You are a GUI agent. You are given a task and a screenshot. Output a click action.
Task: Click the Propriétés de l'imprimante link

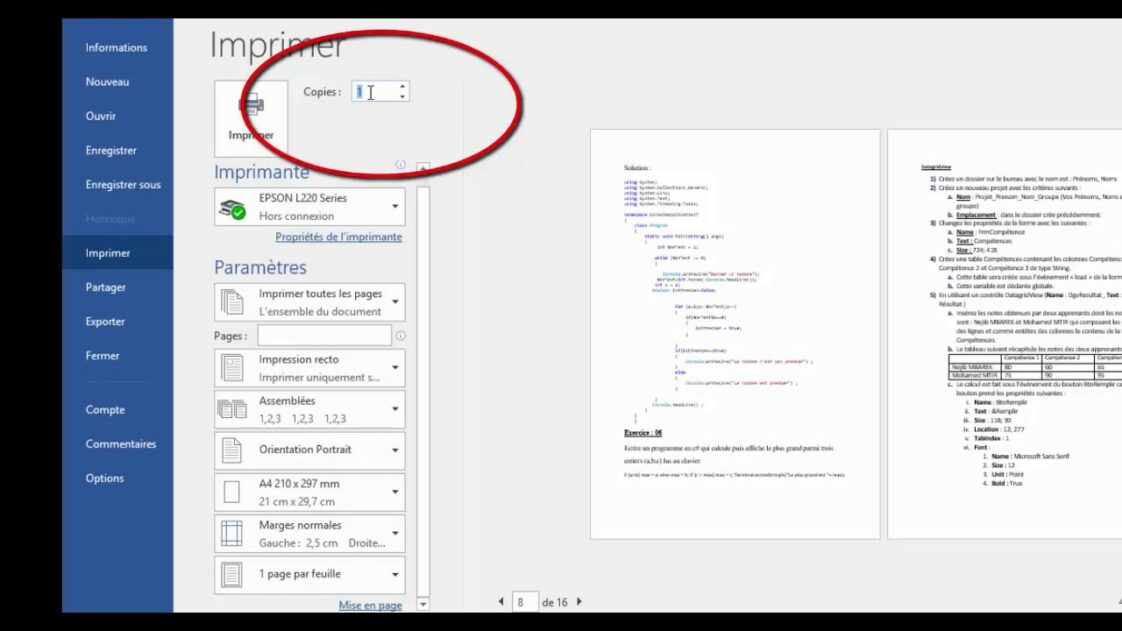337,237
